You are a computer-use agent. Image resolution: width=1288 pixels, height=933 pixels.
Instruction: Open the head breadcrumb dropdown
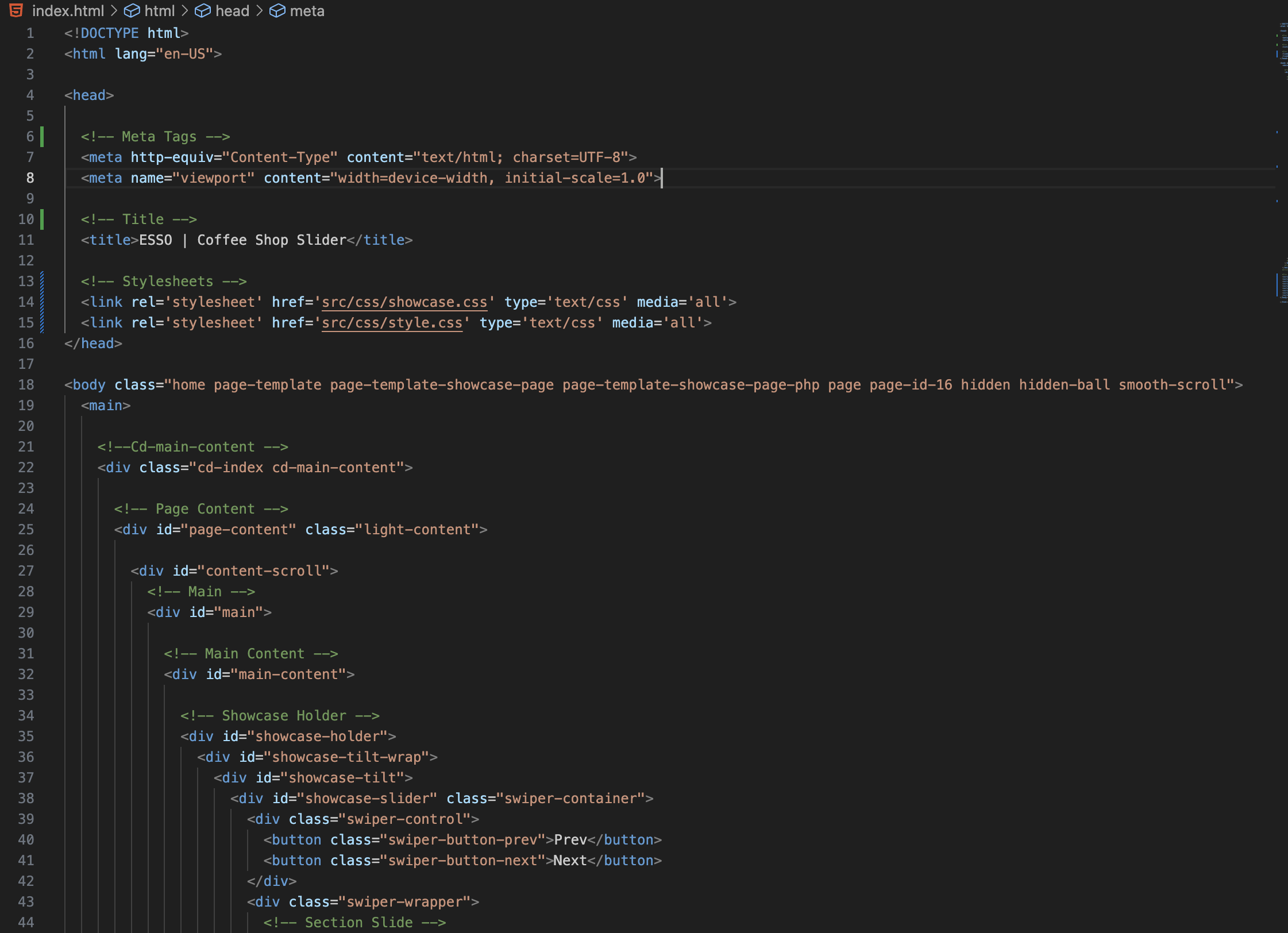[231, 11]
